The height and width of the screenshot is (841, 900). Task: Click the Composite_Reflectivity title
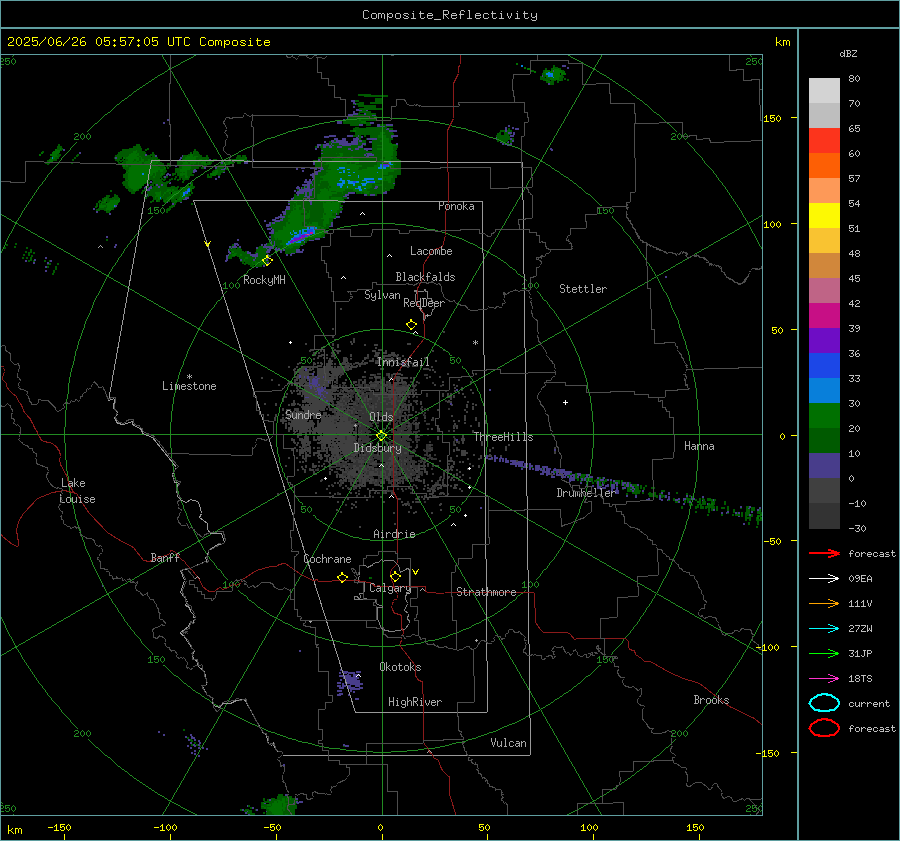point(450,15)
